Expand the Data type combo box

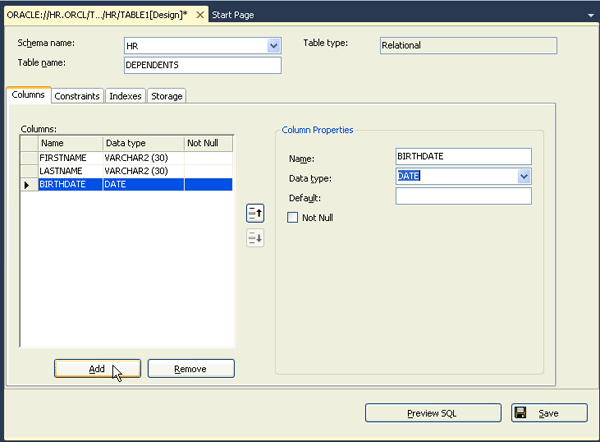523,177
